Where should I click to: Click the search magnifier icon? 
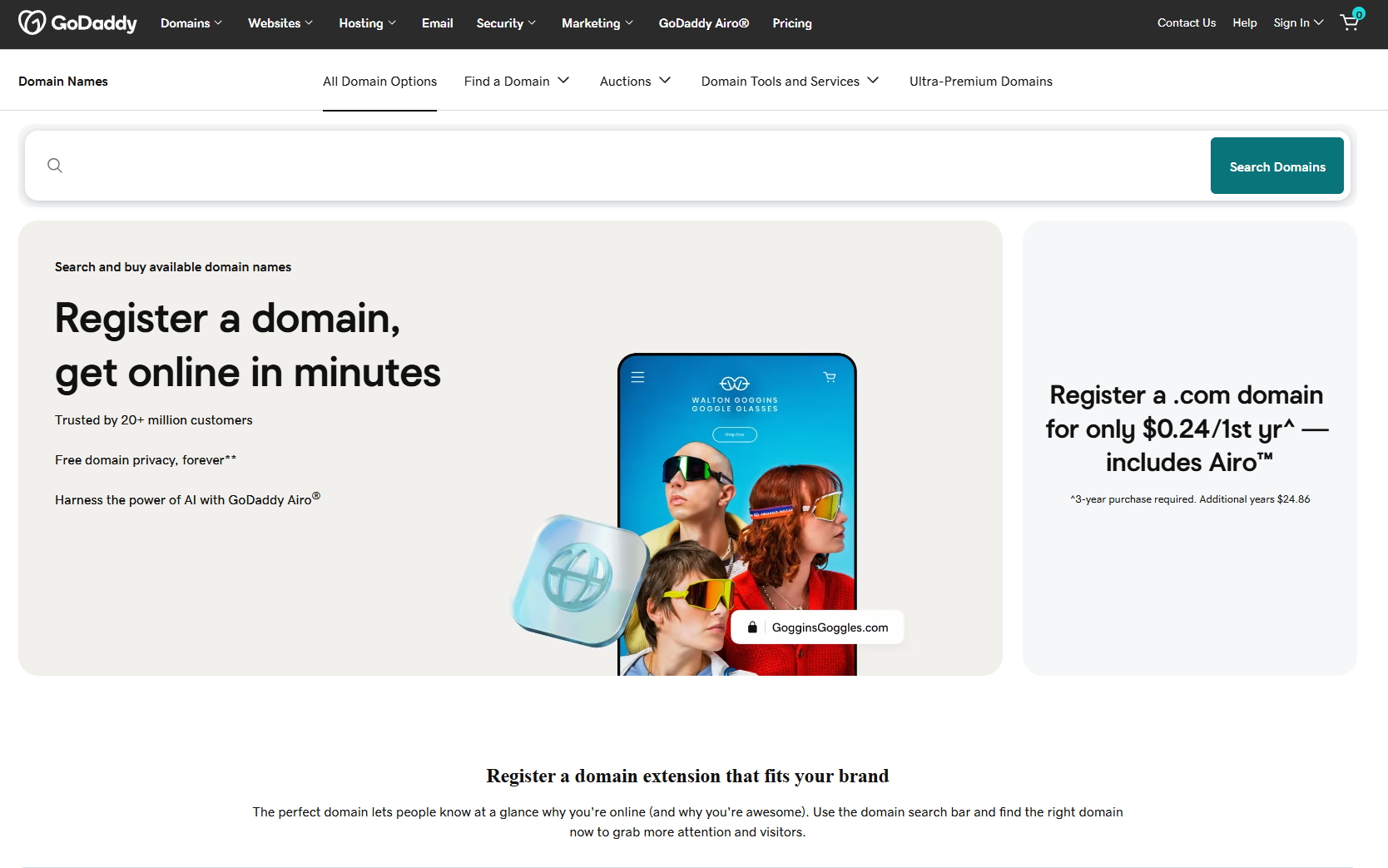coord(54,165)
